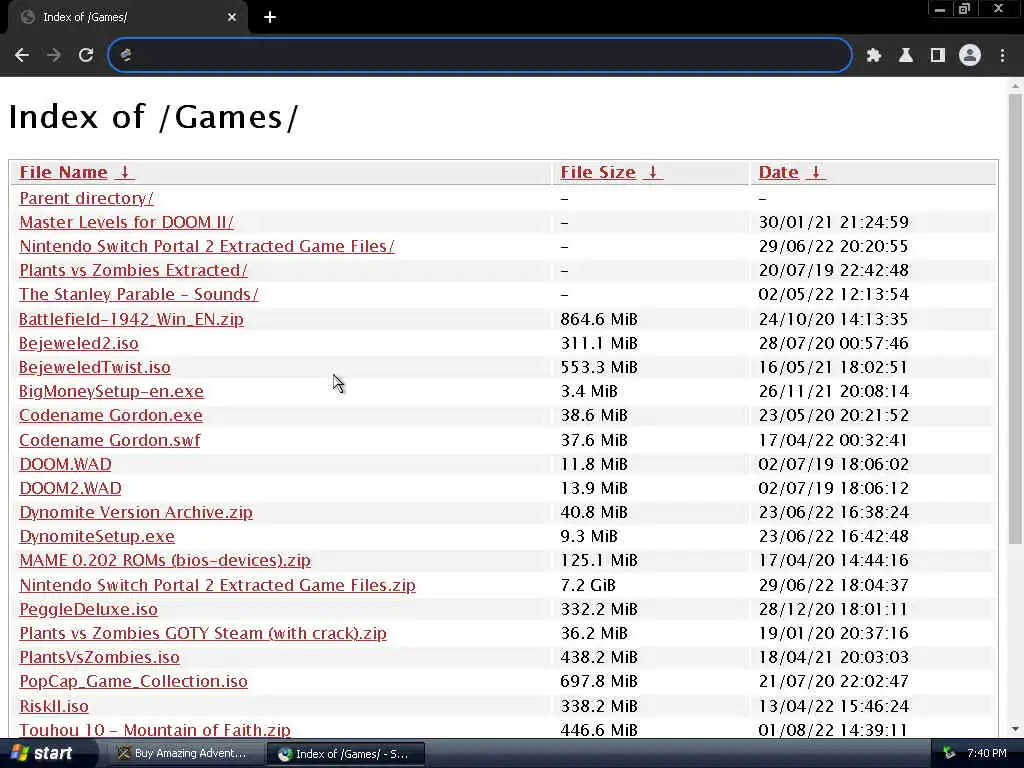
Task: Go back with the browser back arrow
Action: pos(22,56)
